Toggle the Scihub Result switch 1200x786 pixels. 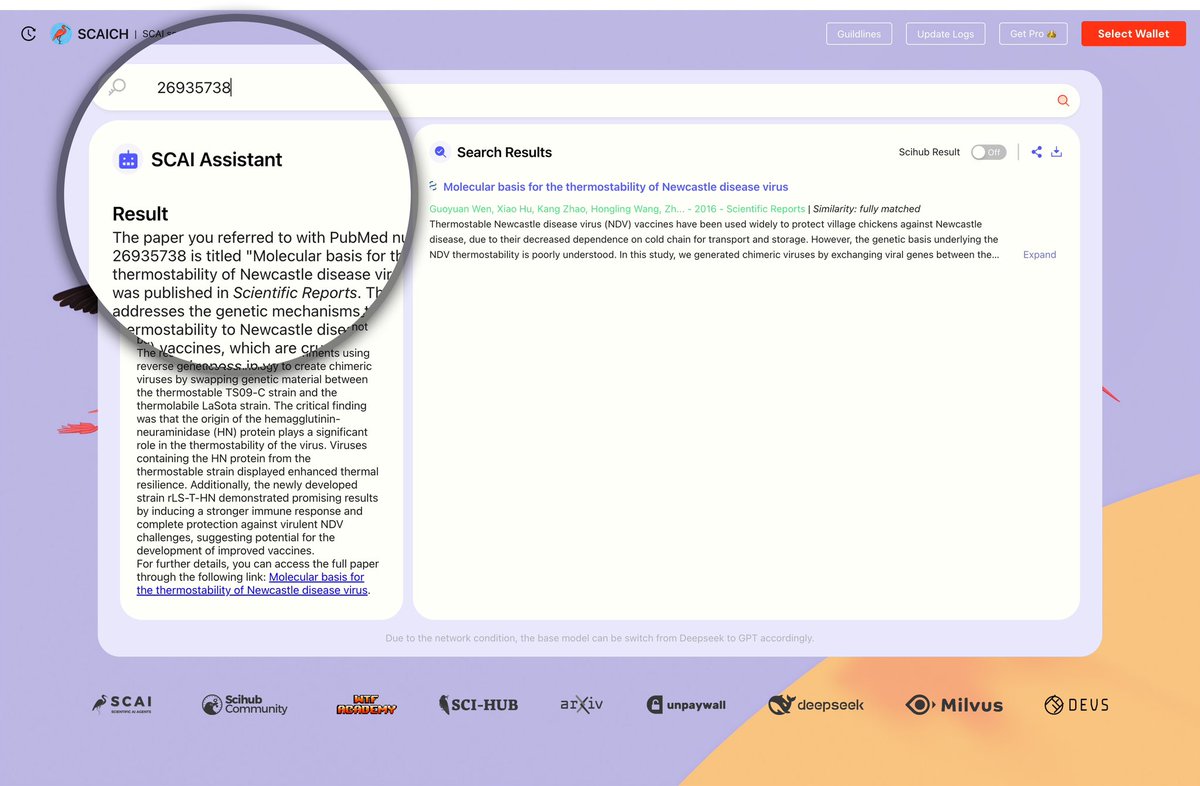click(989, 152)
